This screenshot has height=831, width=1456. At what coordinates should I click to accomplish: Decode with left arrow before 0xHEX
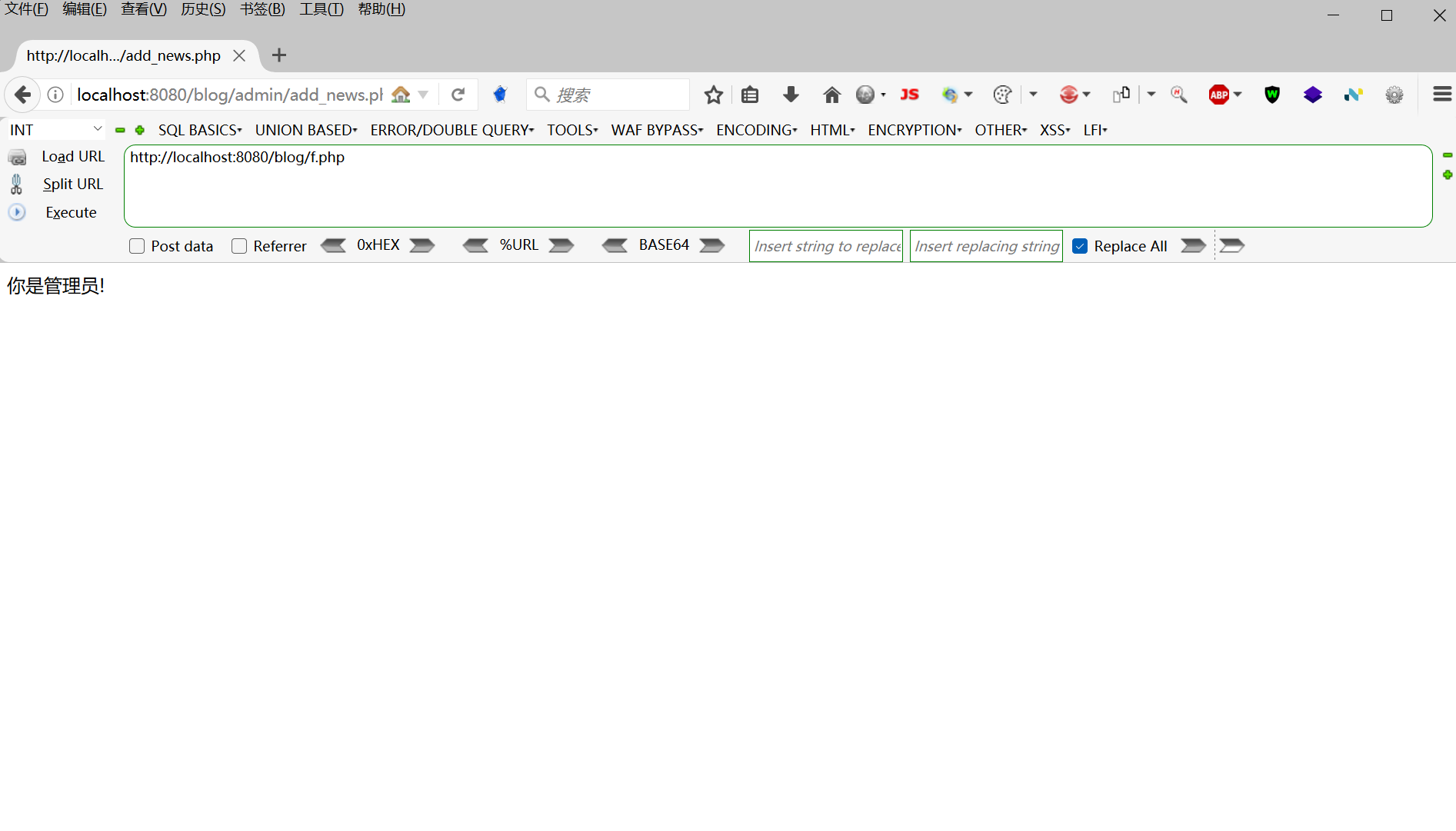point(333,245)
